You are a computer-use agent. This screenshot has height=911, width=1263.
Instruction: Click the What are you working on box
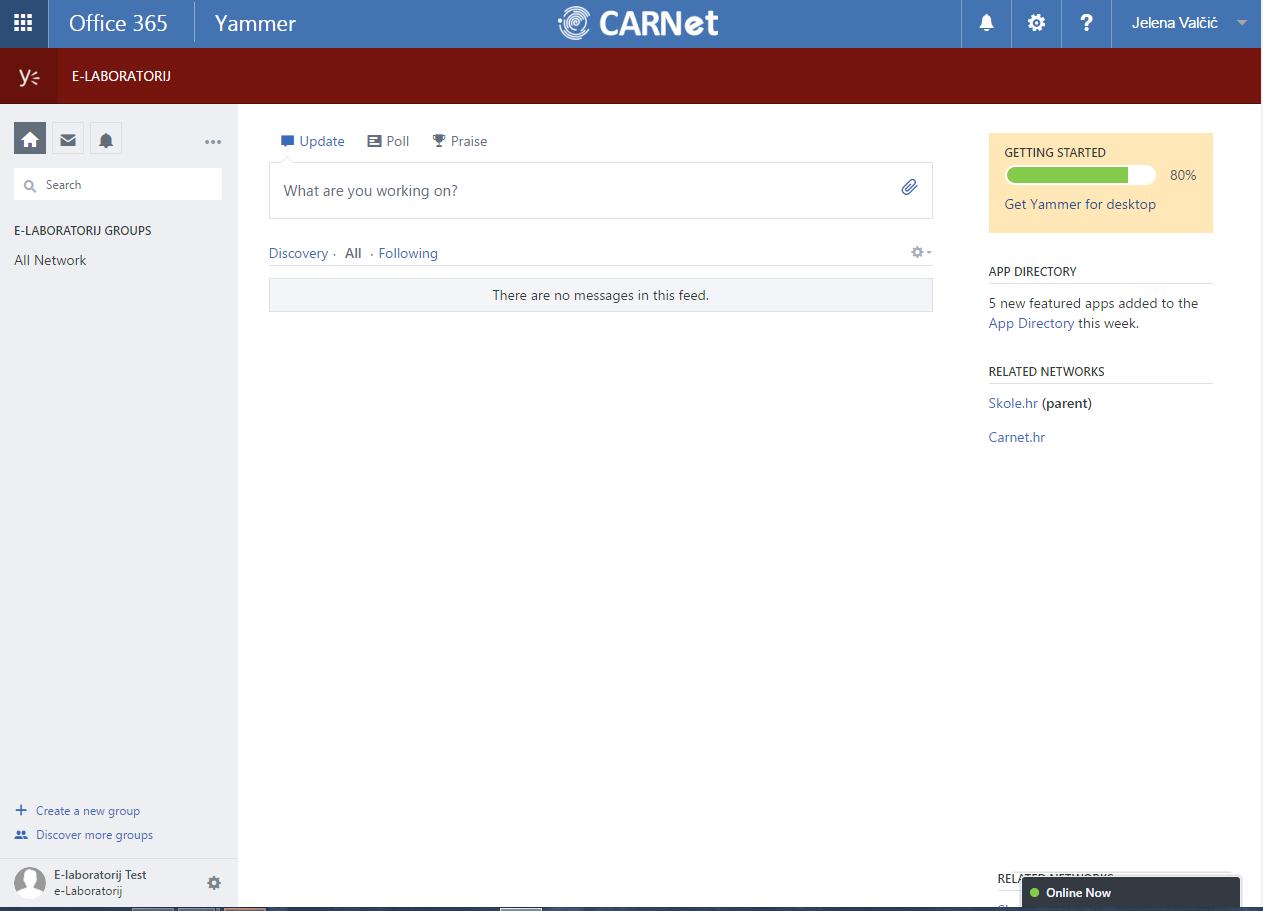tap(580, 190)
